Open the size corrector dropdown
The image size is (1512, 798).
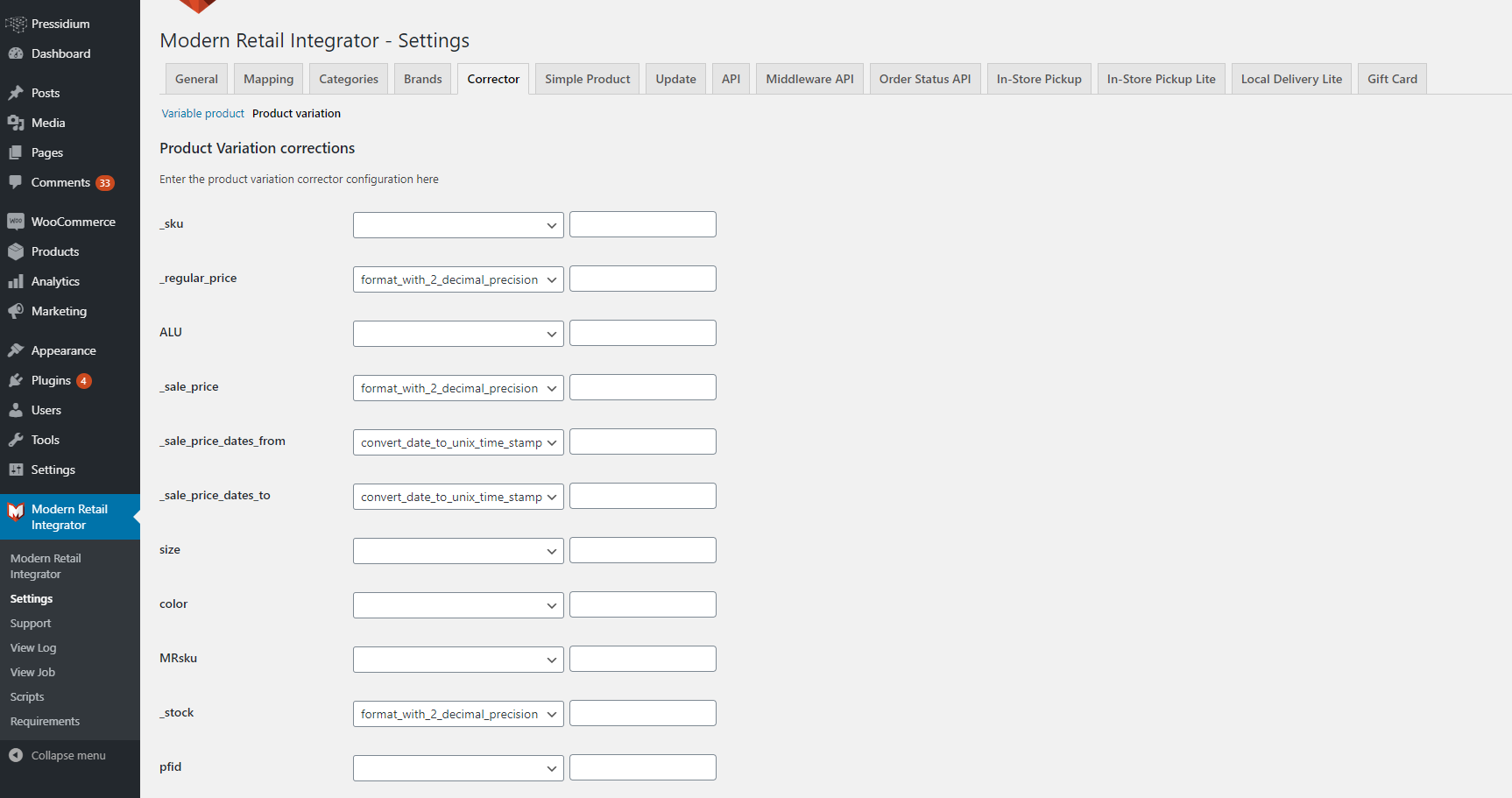click(x=458, y=551)
